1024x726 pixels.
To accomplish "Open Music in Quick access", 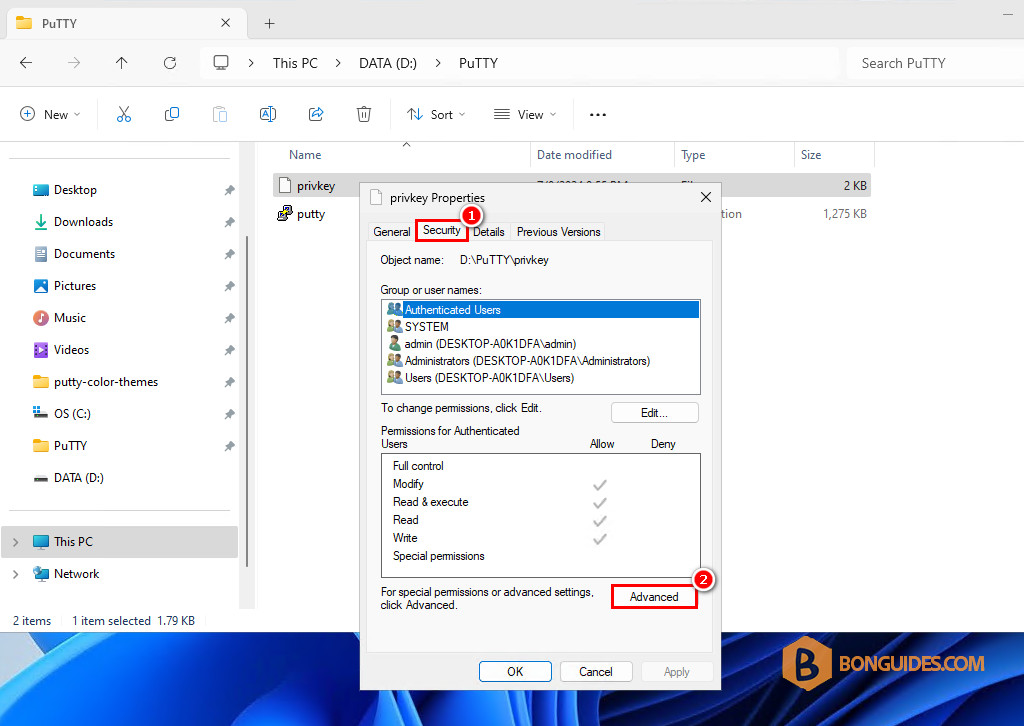I will (x=69, y=318).
